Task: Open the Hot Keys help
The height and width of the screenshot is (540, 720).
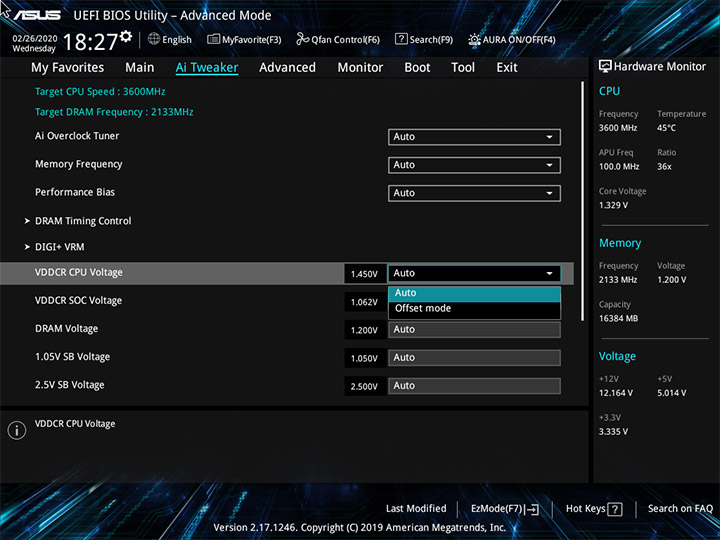Action: click(594, 509)
